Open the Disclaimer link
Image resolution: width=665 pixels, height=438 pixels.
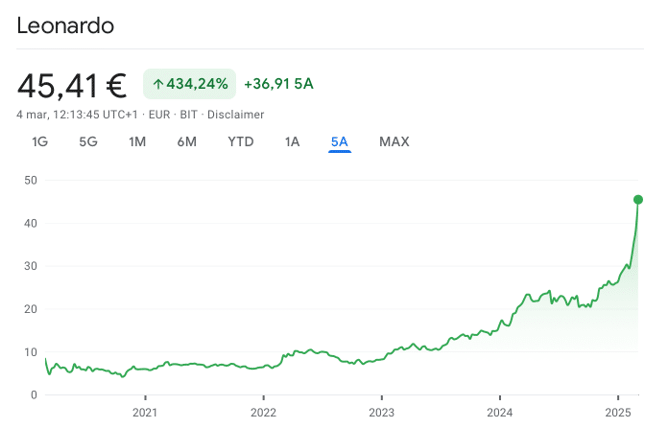(236, 115)
